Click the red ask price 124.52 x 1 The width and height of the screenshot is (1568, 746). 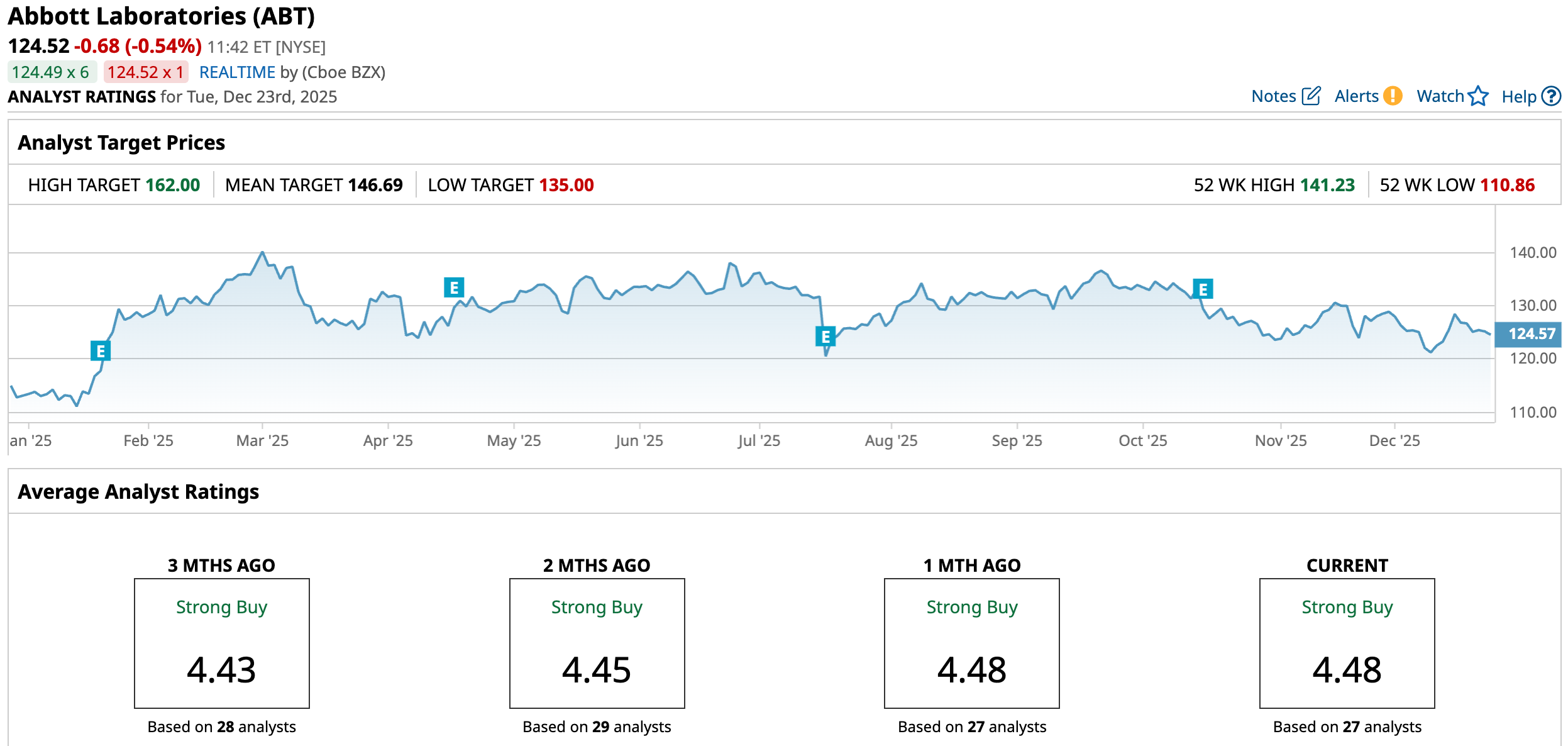pyautogui.click(x=145, y=72)
